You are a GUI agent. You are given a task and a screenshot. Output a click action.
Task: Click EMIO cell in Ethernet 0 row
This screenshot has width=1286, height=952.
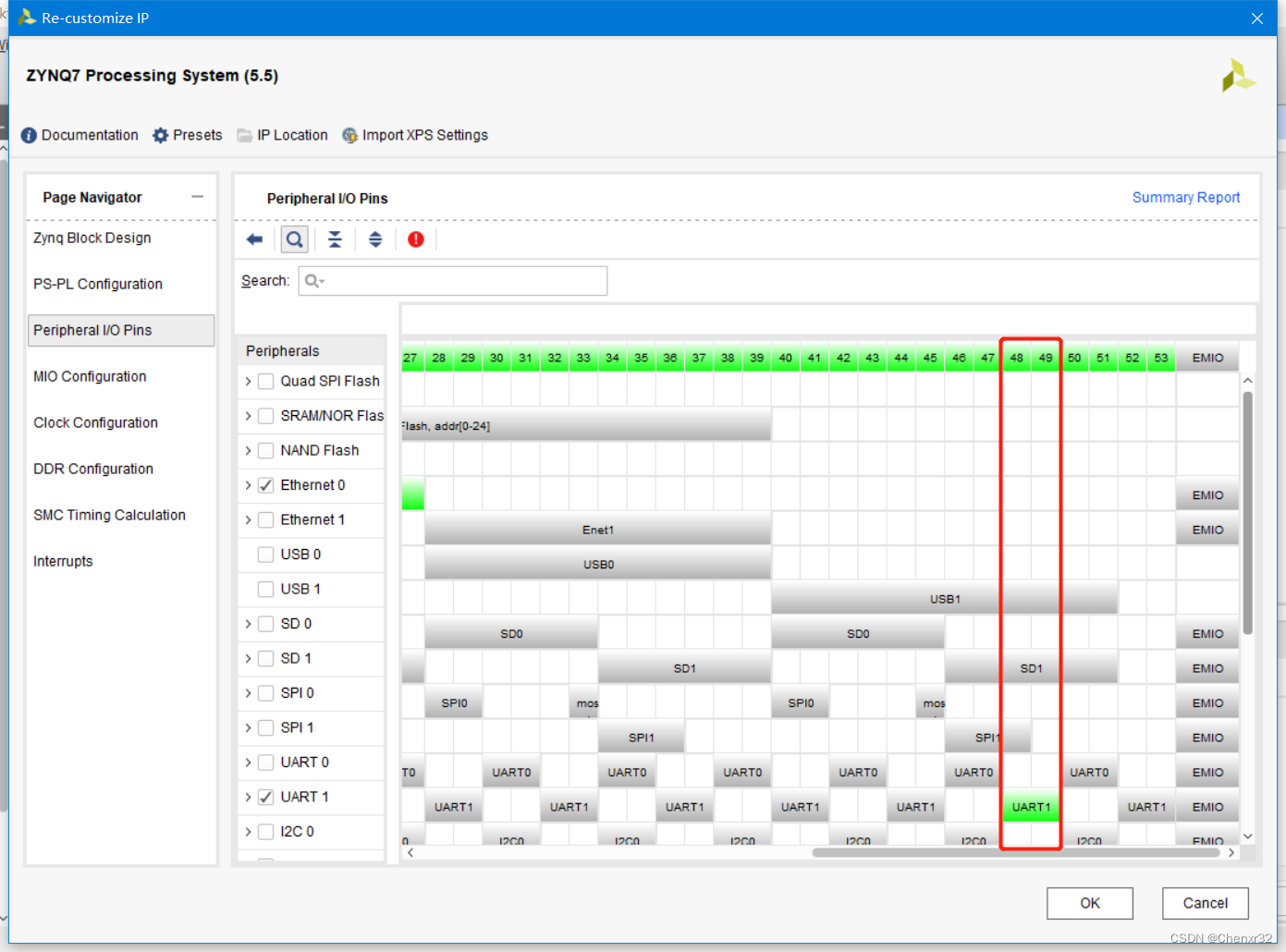1207,495
